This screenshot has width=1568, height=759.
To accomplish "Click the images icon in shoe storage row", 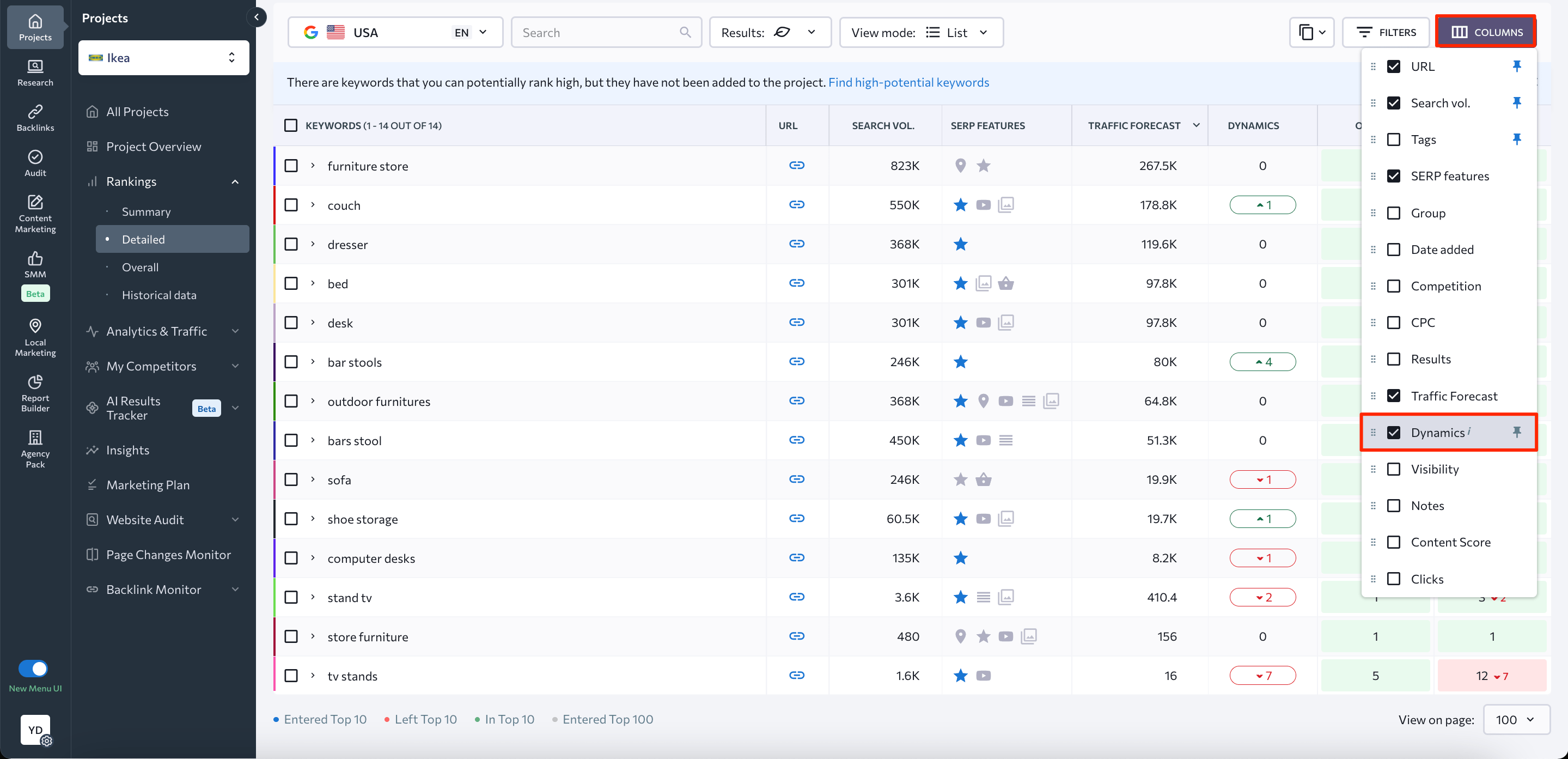I will pyautogui.click(x=1005, y=518).
